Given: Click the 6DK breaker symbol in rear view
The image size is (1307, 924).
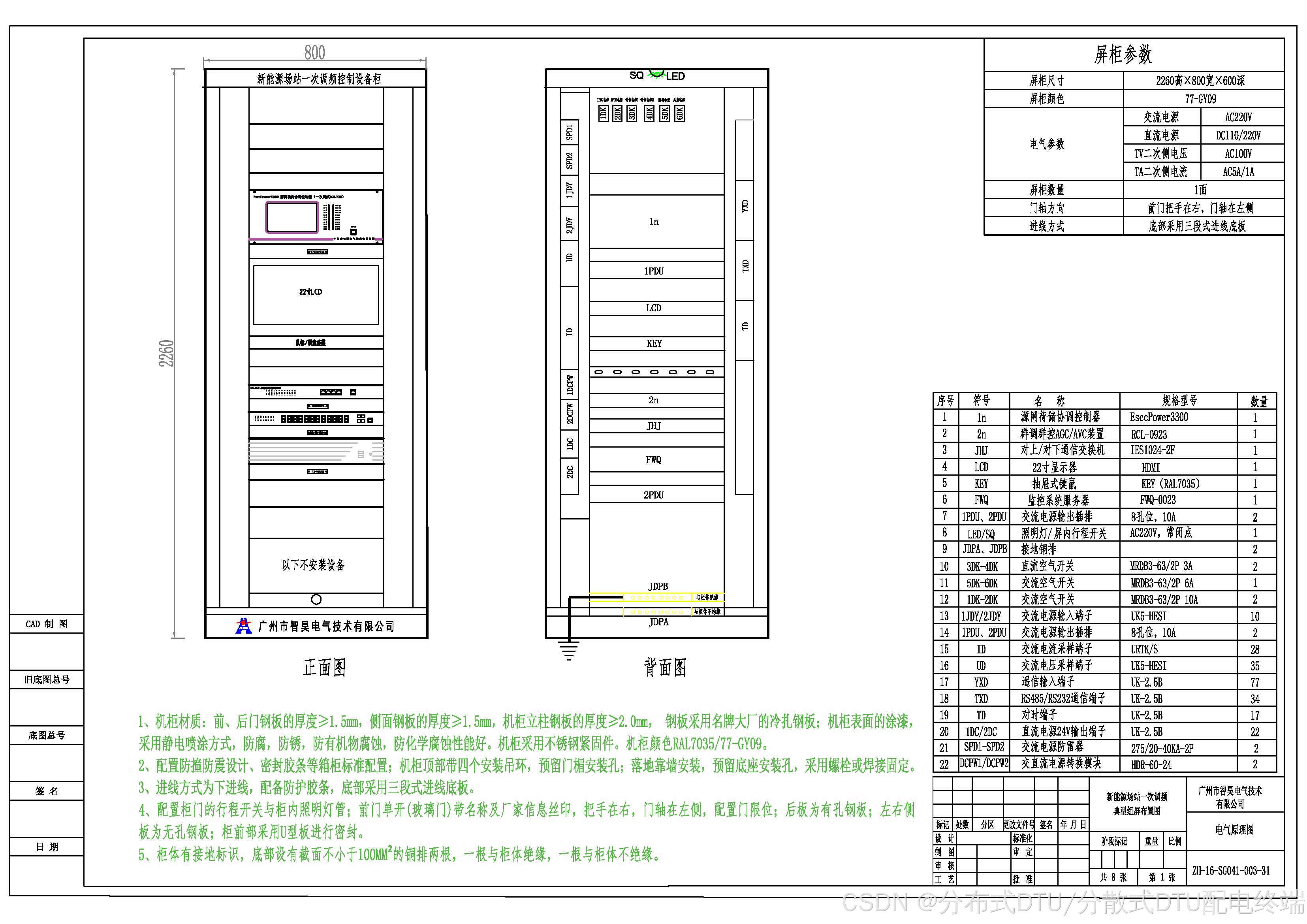Looking at the screenshot, I should click(x=679, y=113).
